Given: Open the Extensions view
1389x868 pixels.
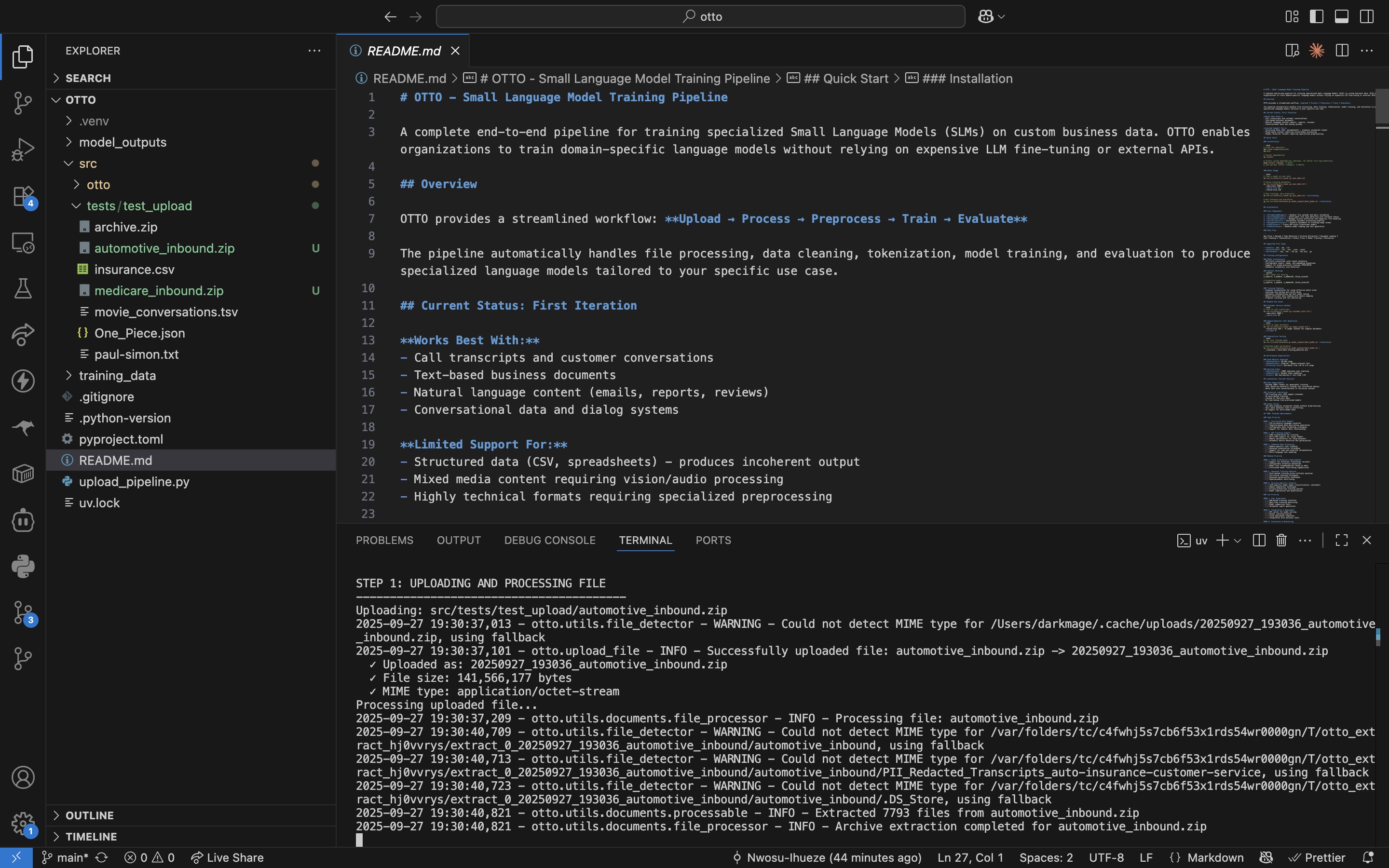Looking at the screenshot, I should (x=23, y=196).
